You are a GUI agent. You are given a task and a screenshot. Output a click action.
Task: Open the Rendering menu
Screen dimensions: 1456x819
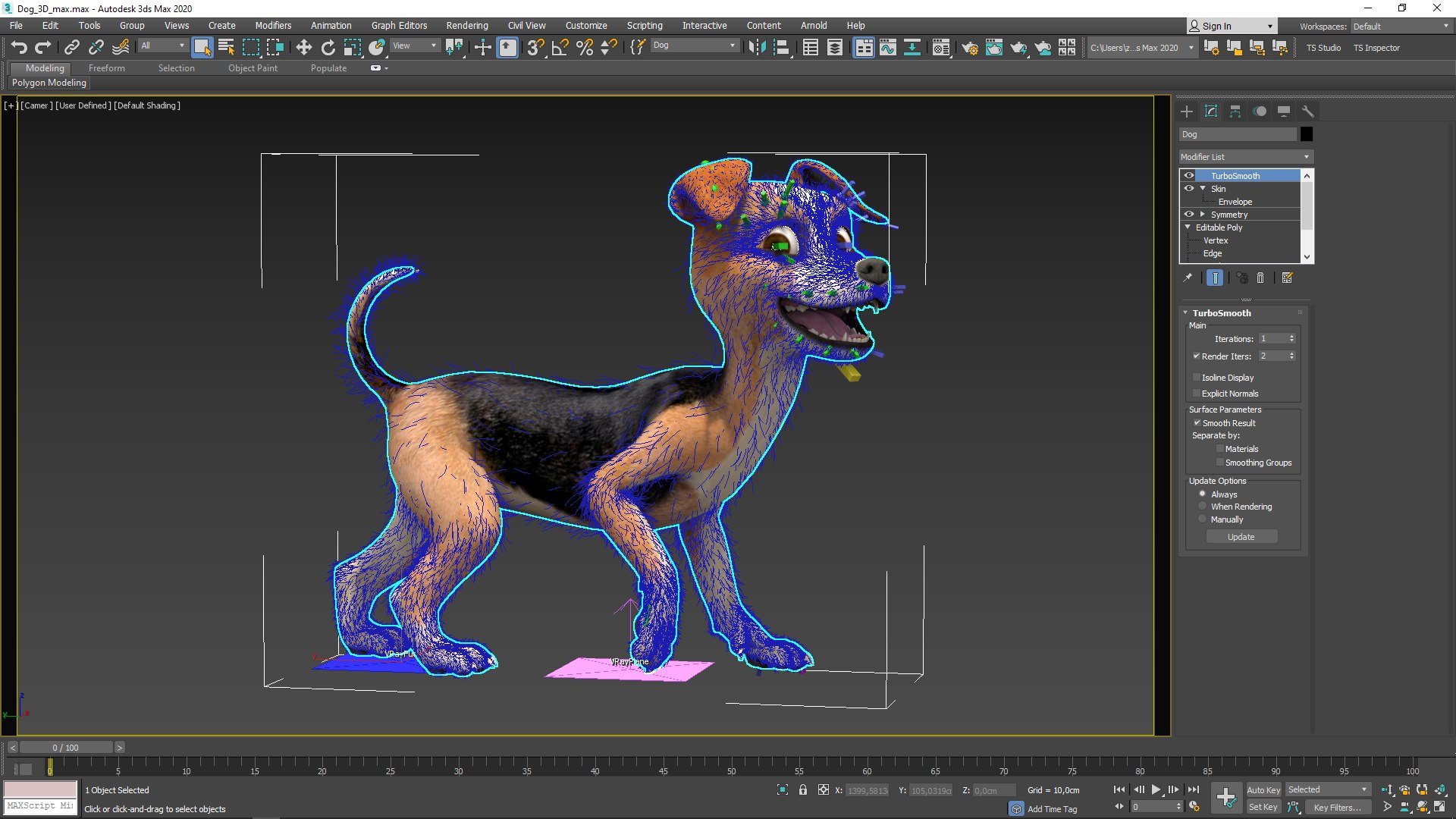[466, 25]
